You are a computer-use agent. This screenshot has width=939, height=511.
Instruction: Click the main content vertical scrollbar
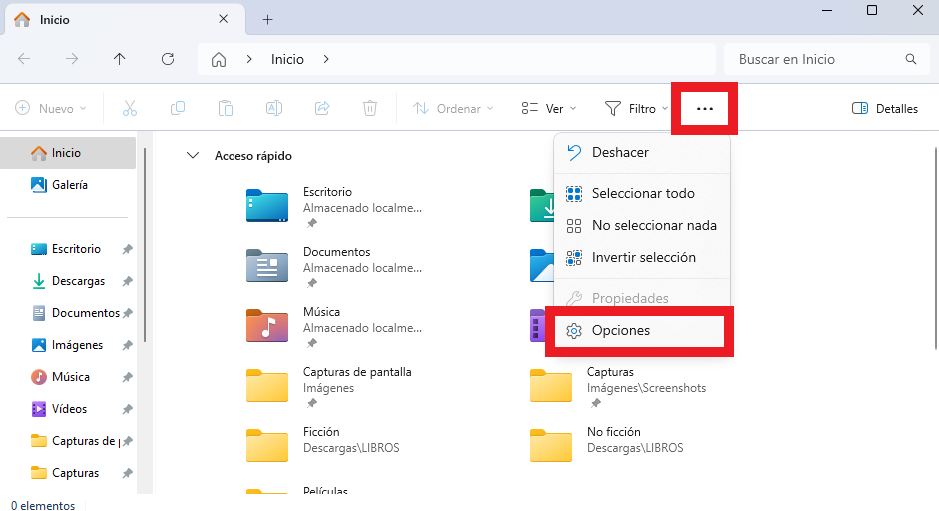pyautogui.click(x=935, y=247)
